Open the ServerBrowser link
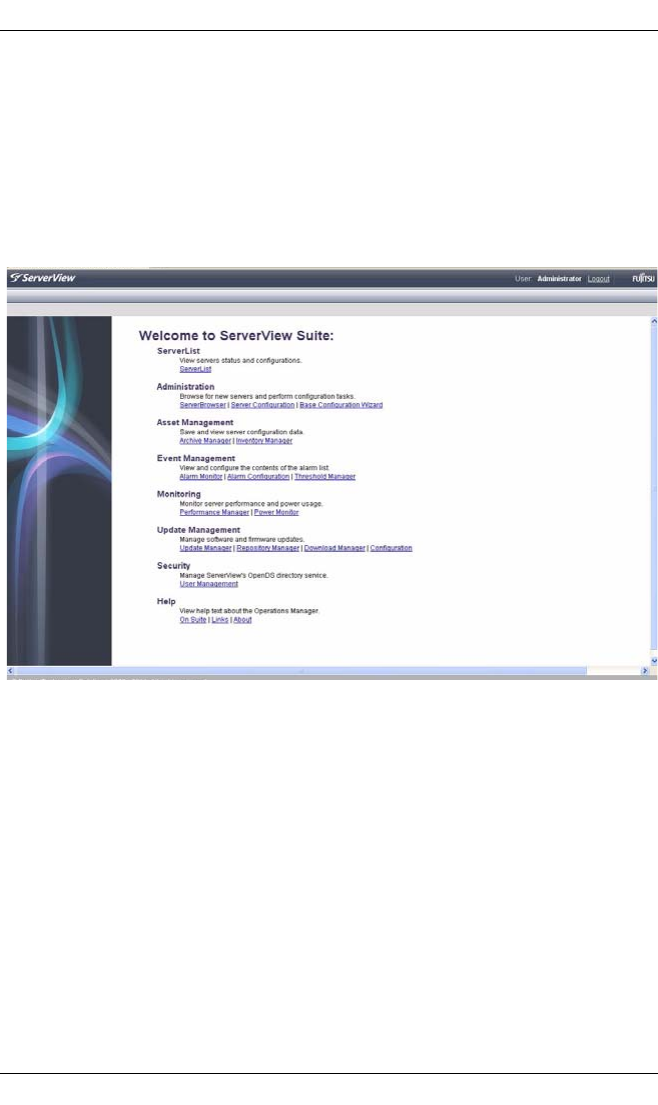This screenshot has height=1105, width=658. [x=203, y=405]
